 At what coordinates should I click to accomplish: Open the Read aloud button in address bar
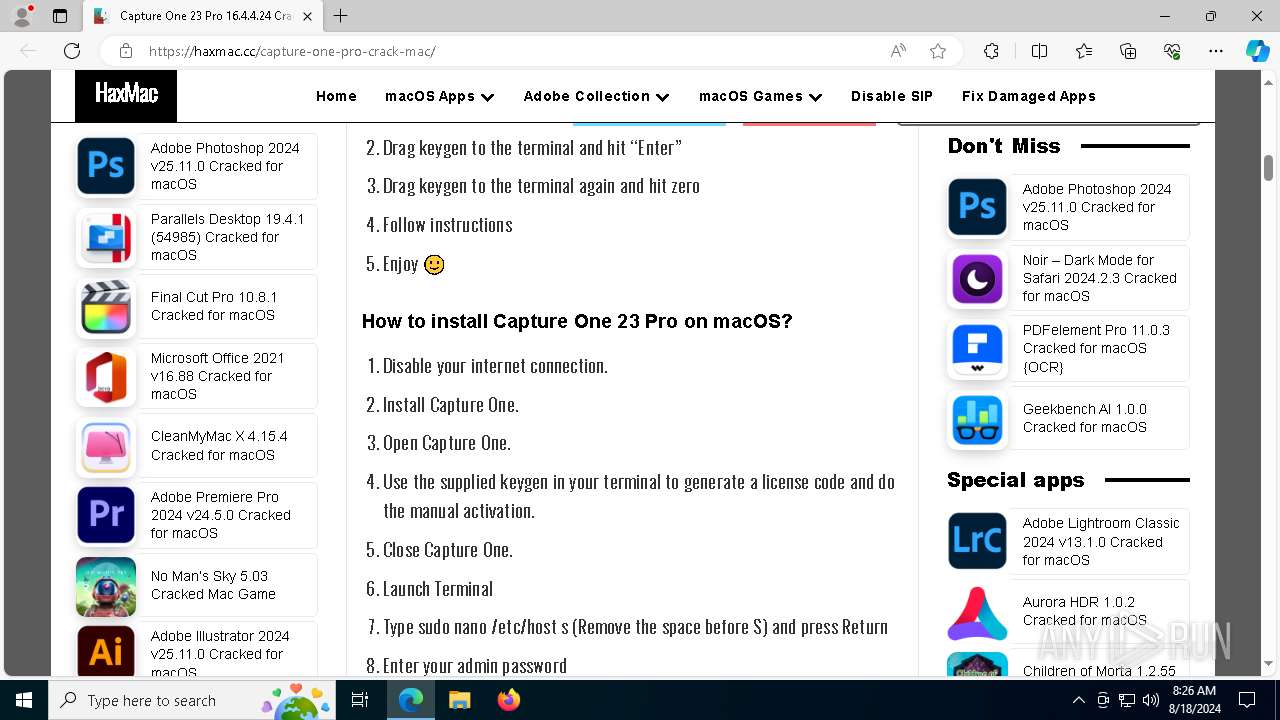[898, 51]
